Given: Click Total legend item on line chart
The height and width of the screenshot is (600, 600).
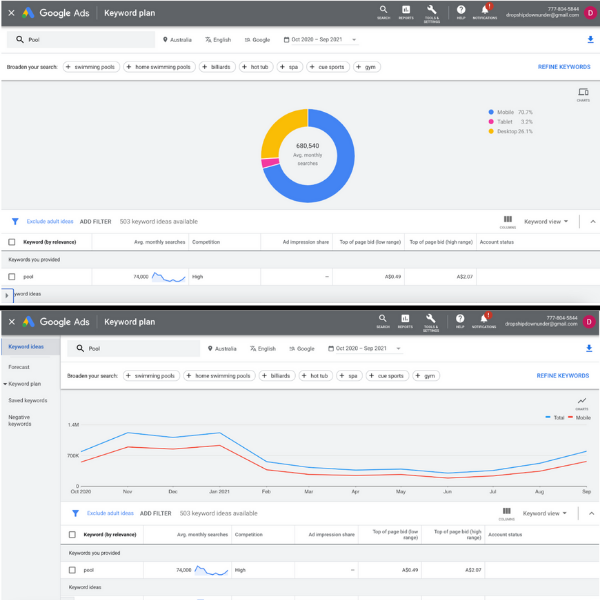Looking at the screenshot, I should click(555, 417).
